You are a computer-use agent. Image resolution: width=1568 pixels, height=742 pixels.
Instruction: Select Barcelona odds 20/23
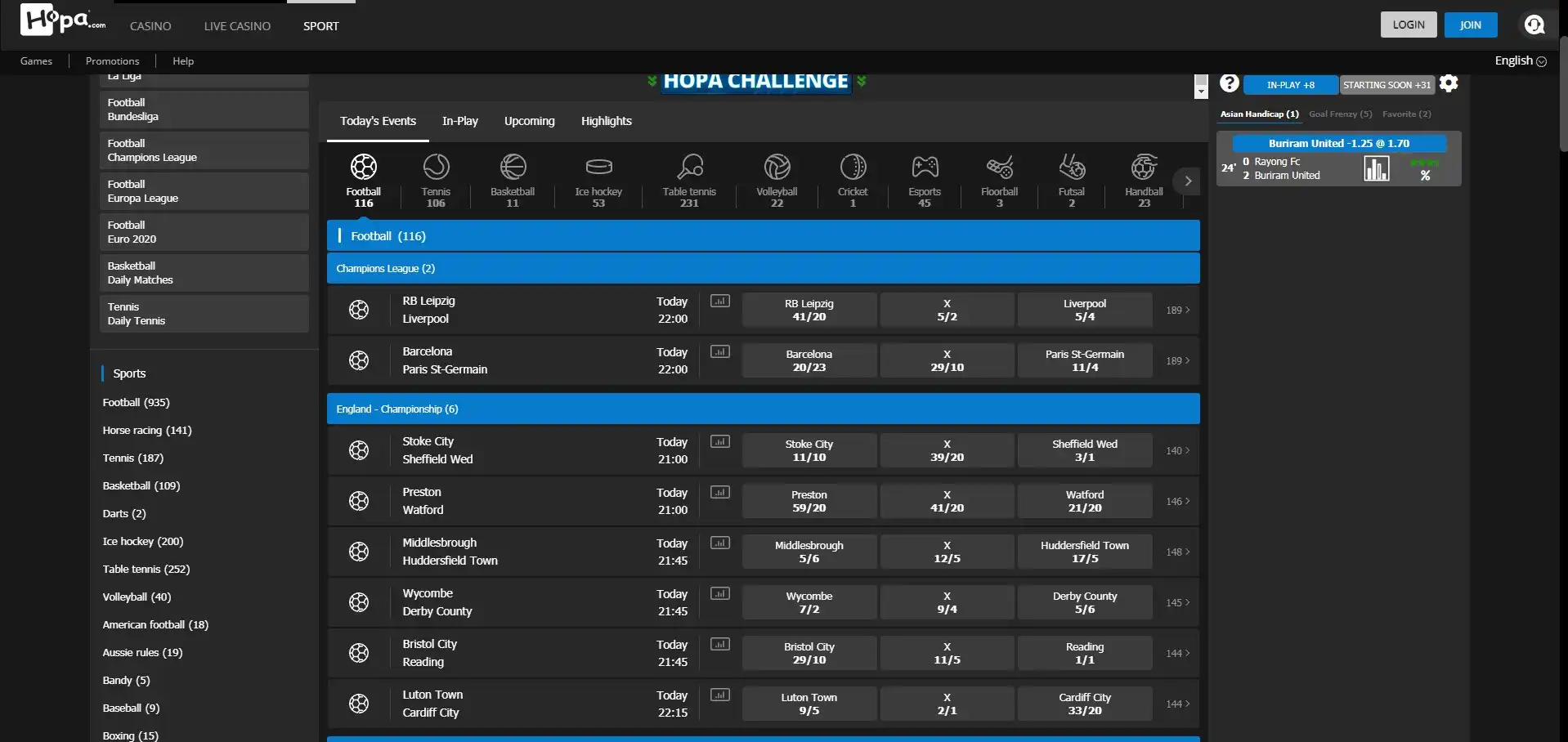pyautogui.click(x=809, y=360)
